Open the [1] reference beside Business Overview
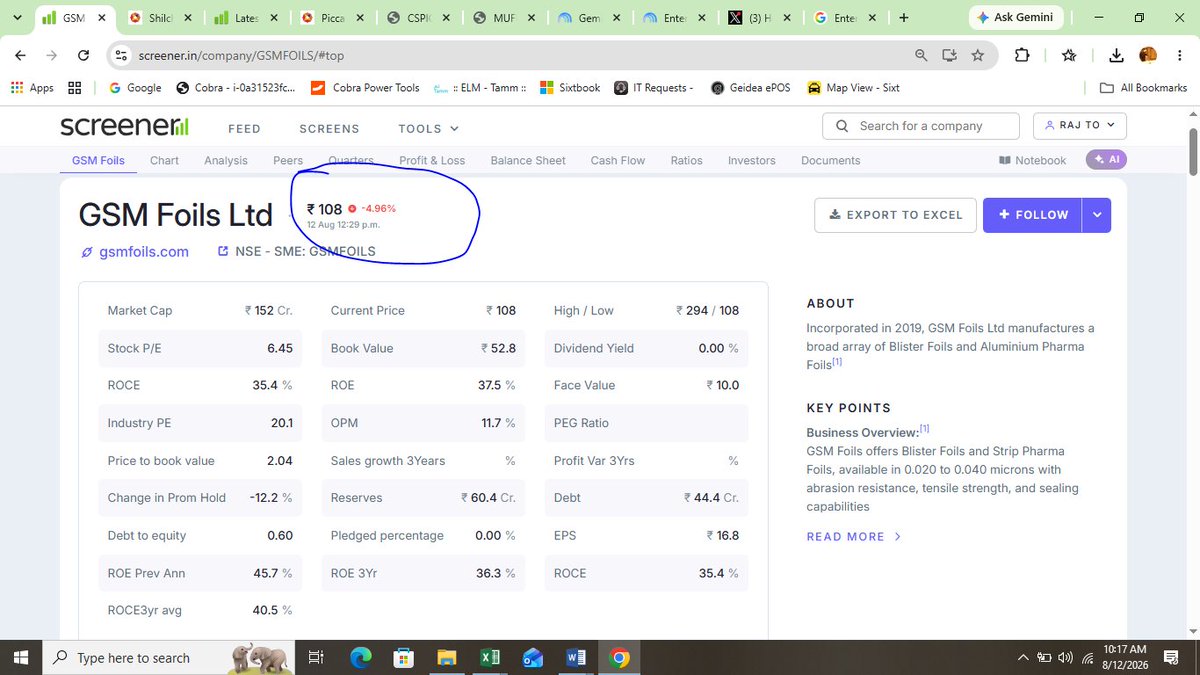Screen dimensions: 1200x675 (x=925, y=429)
